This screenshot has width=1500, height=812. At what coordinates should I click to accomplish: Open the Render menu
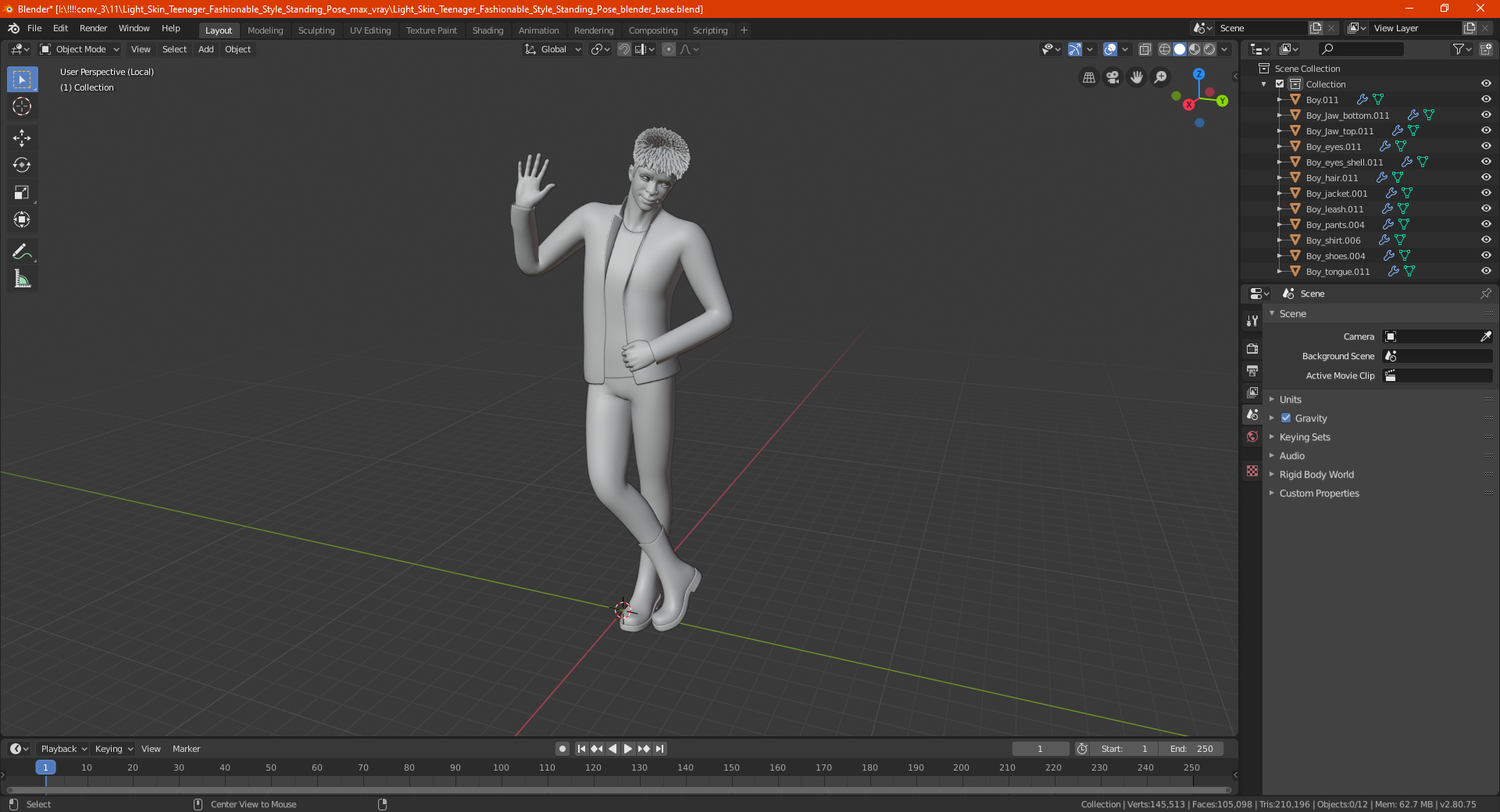[x=93, y=28]
